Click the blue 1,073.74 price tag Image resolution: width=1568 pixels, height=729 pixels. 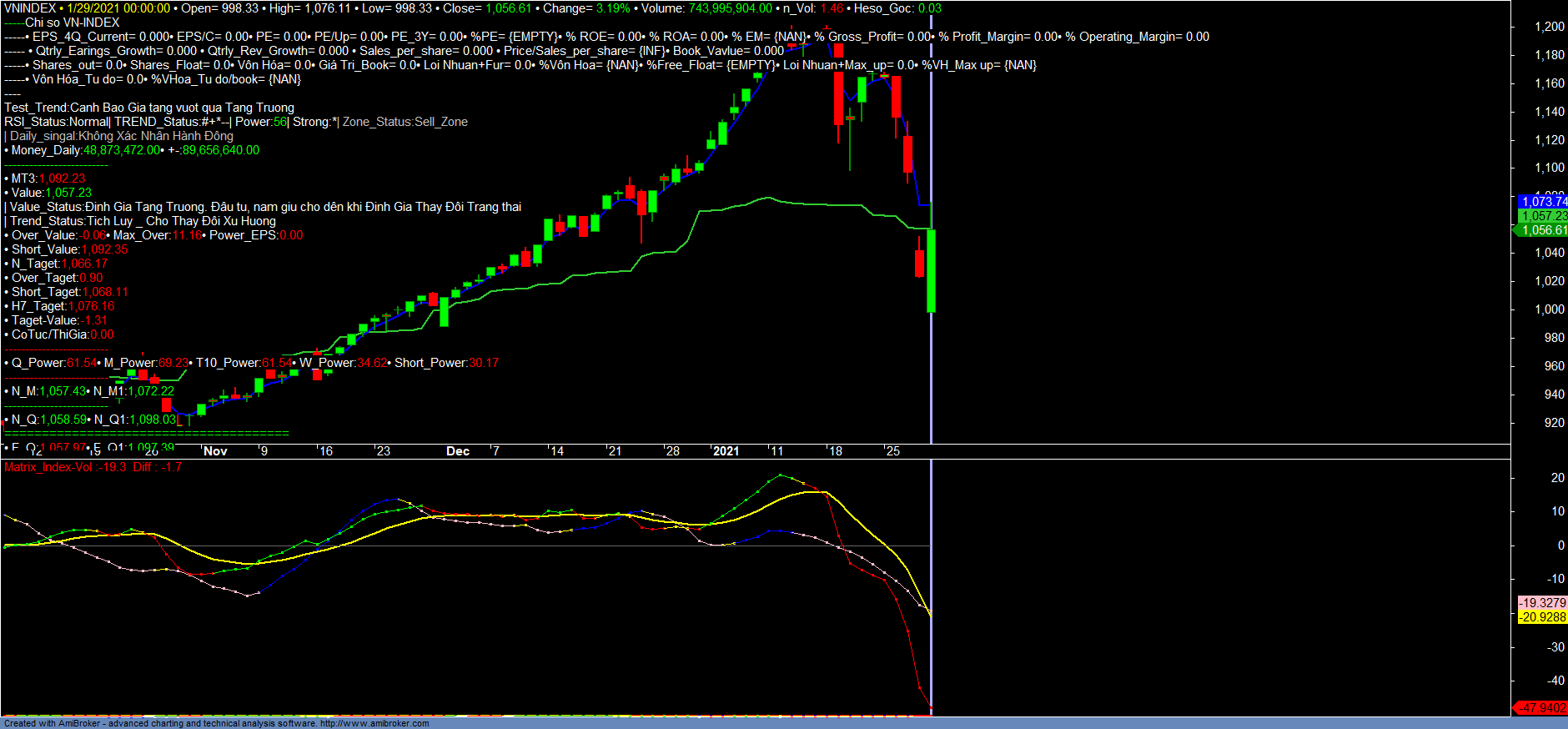[1543, 202]
